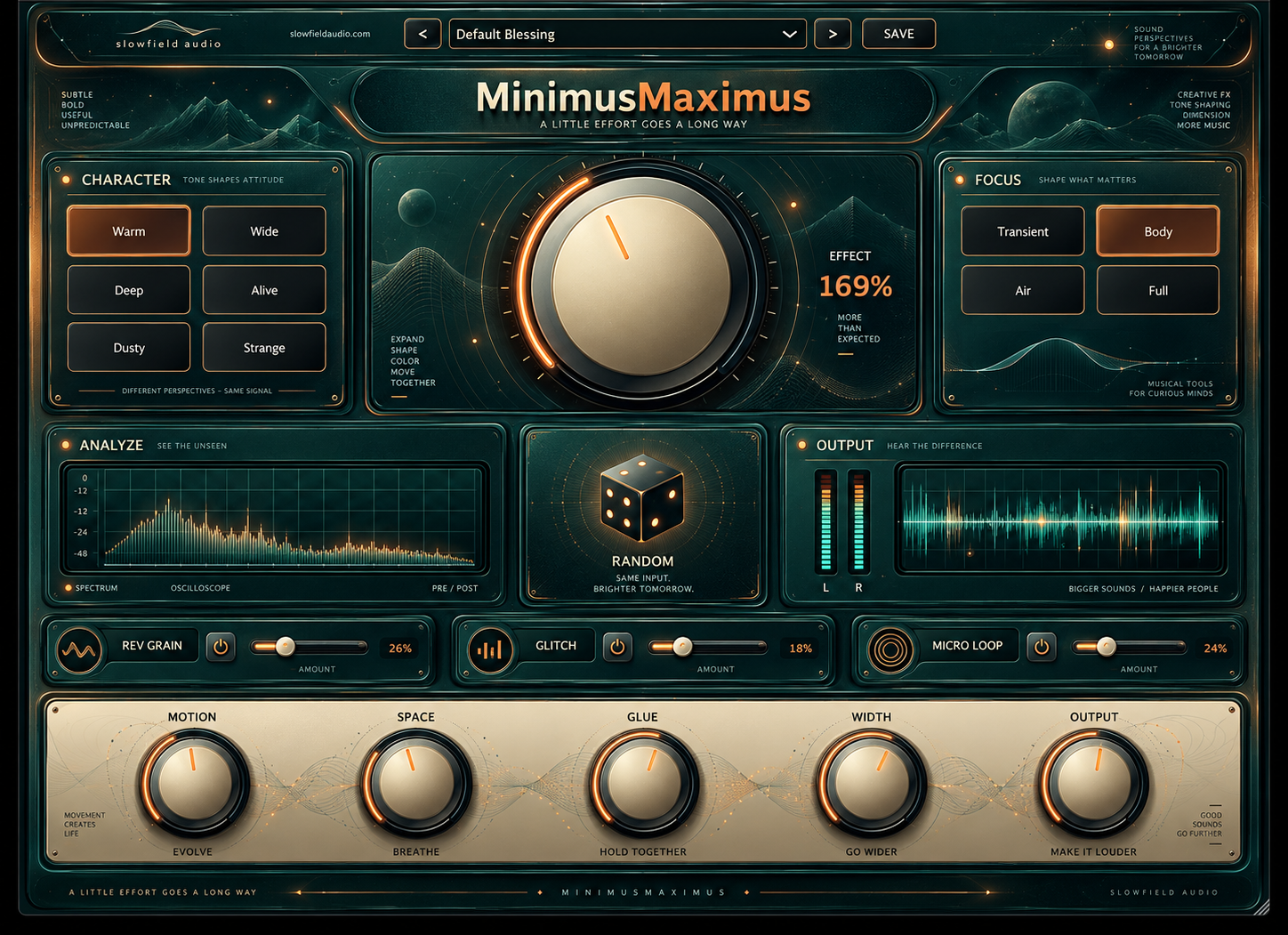This screenshot has width=1288, height=935.
Task: Select the Strange character
Action: click(x=264, y=347)
